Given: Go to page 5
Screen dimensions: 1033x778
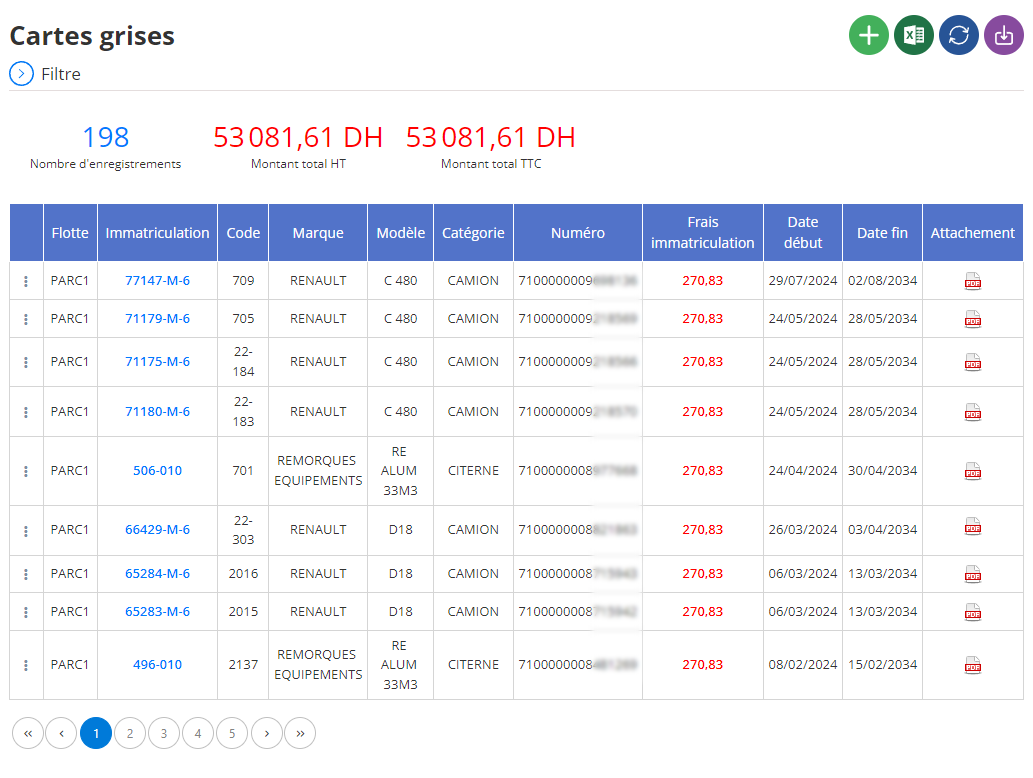Looking at the screenshot, I should [x=232, y=733].
